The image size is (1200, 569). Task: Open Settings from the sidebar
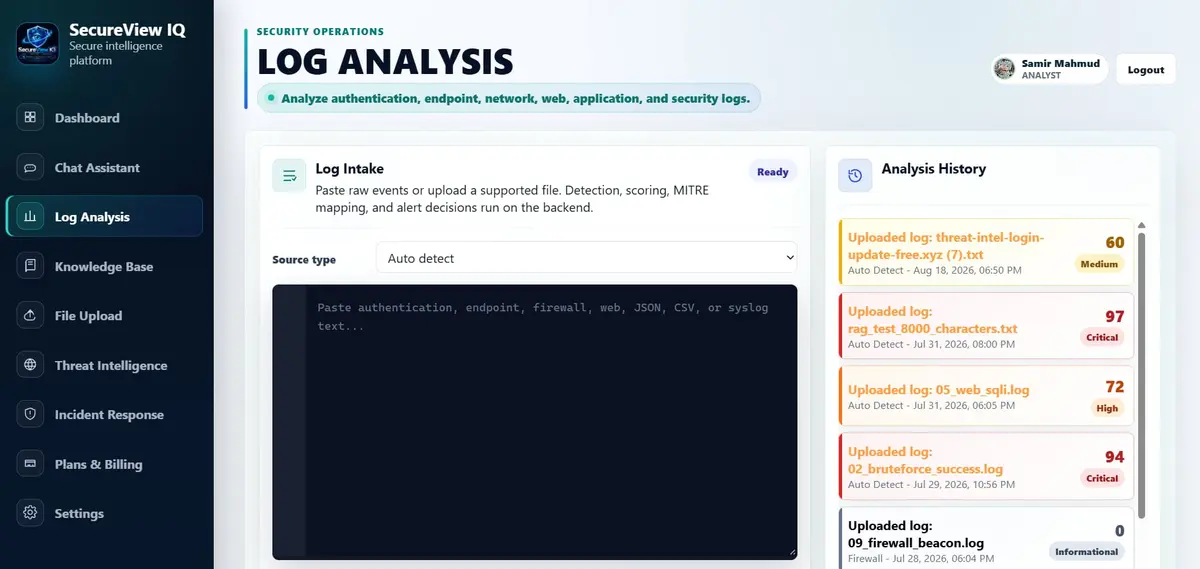tap(105, 513)
